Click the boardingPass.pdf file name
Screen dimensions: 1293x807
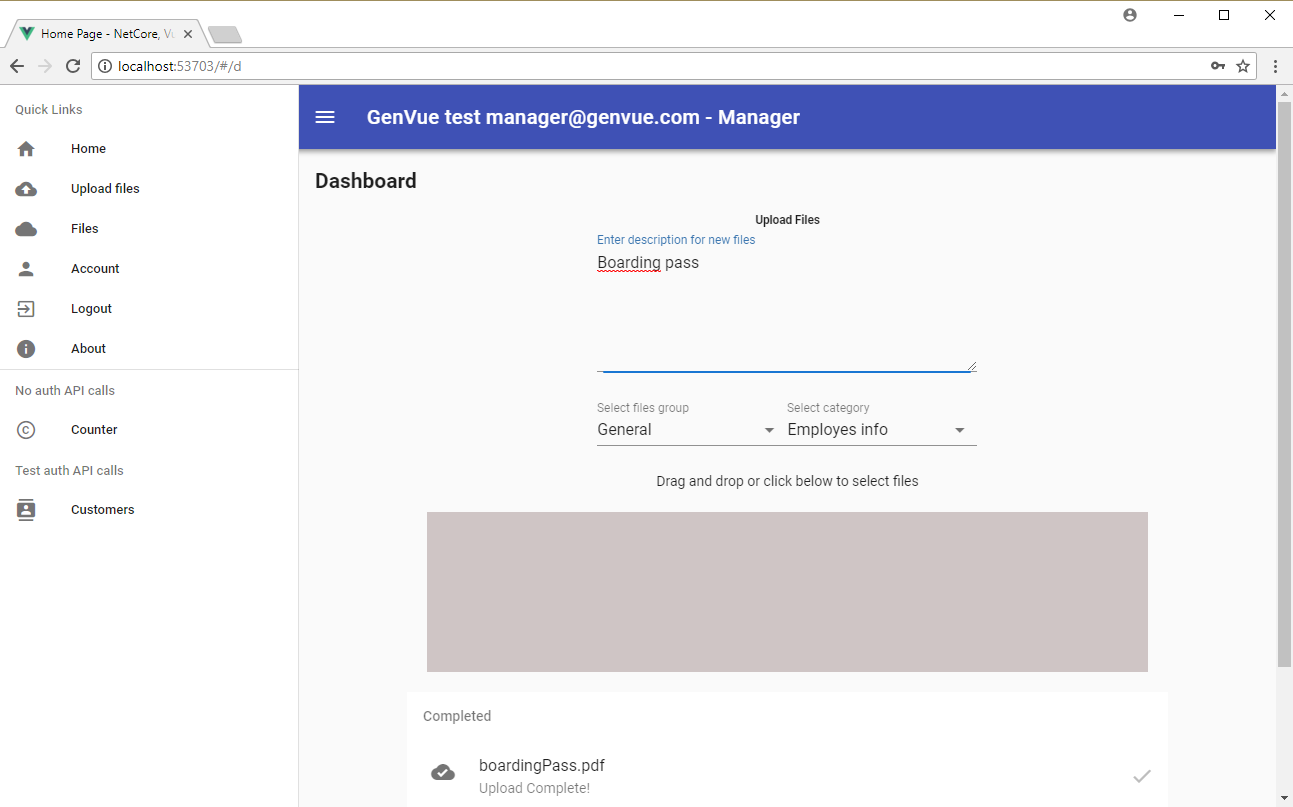coord(542,766)
